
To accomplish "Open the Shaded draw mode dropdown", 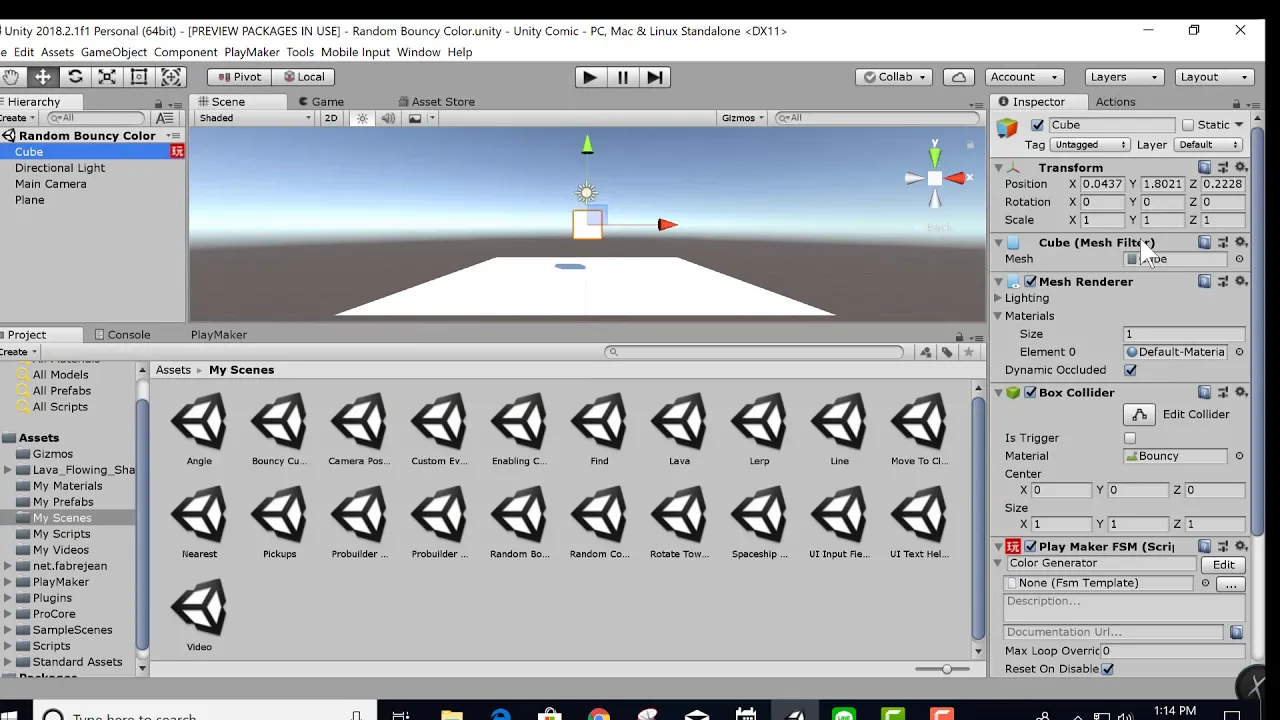I will point(254,118).
